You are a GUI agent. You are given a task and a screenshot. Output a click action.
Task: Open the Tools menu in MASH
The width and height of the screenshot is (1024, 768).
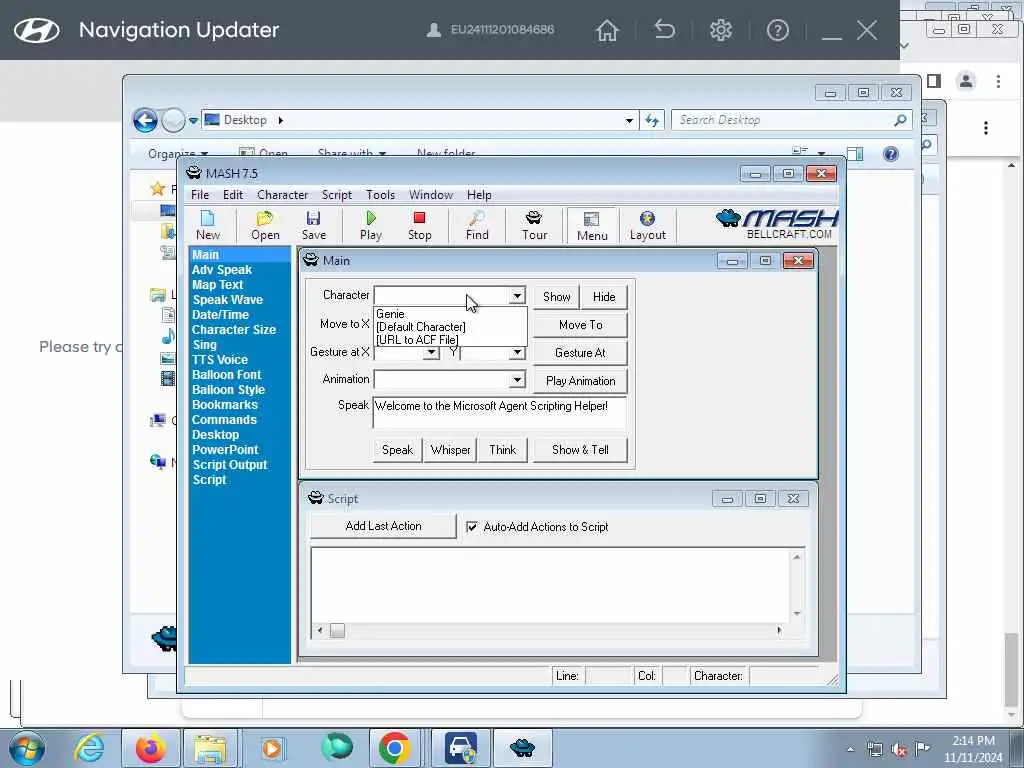pyautogui.click(x=380, y=195)
